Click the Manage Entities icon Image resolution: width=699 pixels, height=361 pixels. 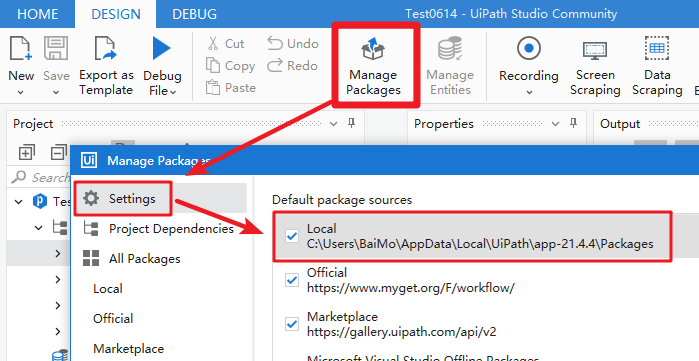pos(450,49)
